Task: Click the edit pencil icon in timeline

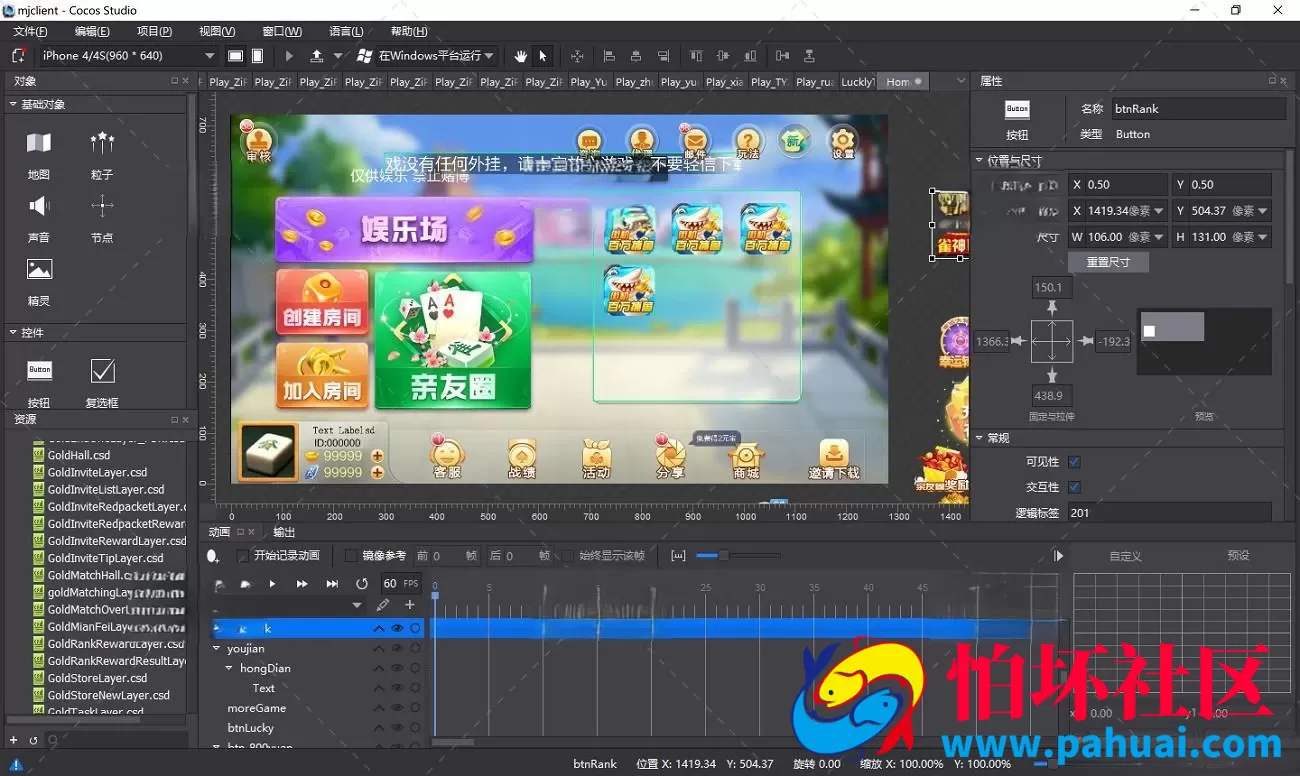Action: pos(383,605)
